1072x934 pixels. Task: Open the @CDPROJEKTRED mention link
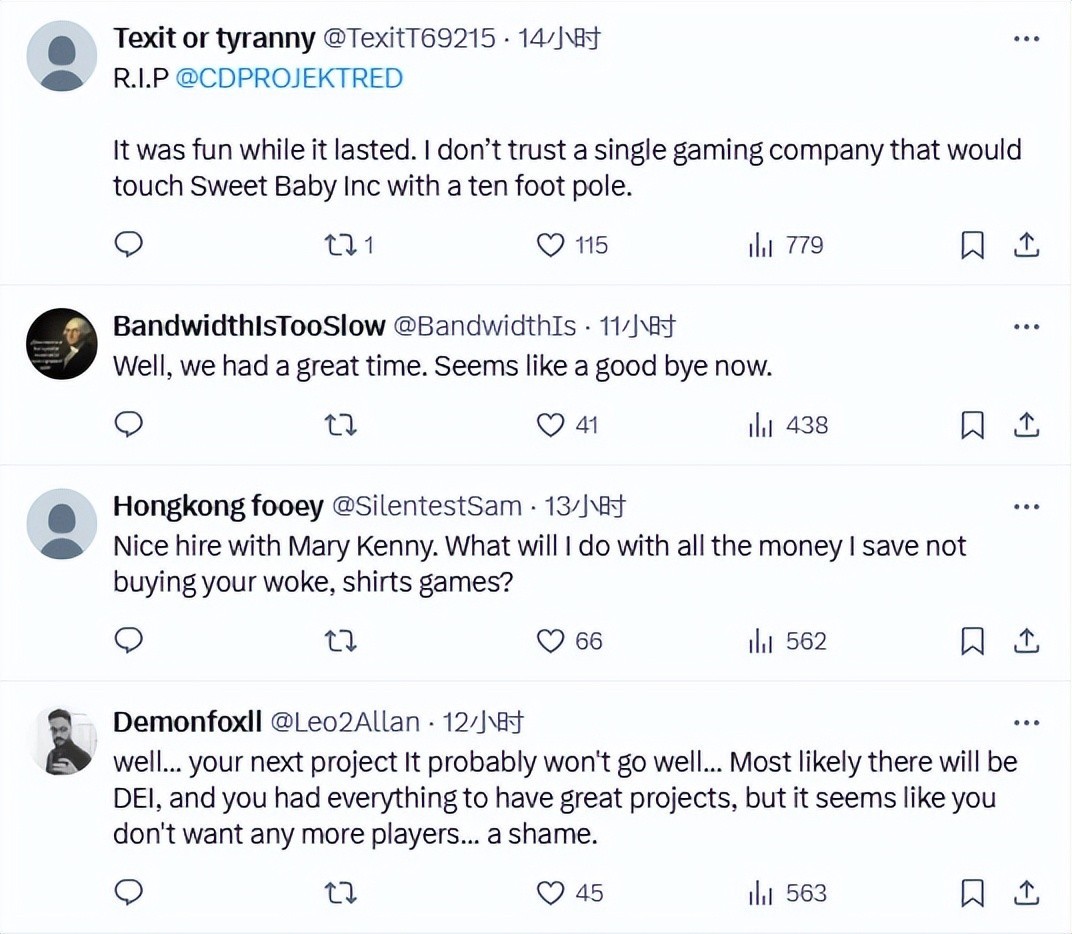click(x=289, y=78)
